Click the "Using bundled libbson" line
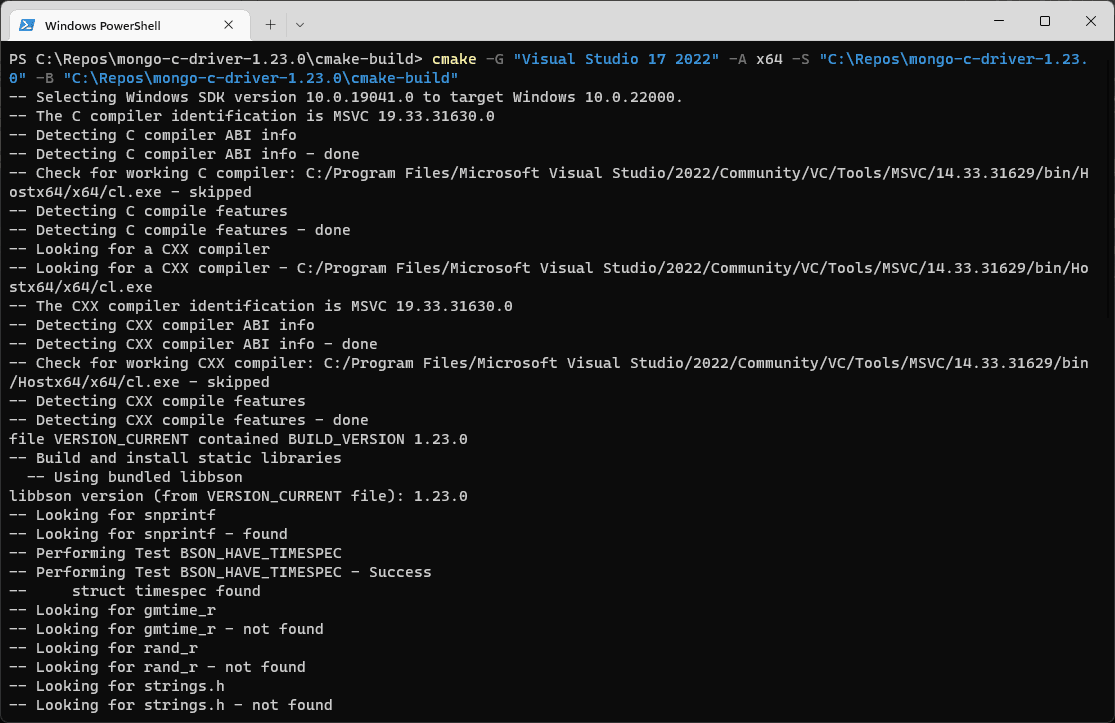The height and width of the screenshot is (723, 1115). (x=134, y=477)
